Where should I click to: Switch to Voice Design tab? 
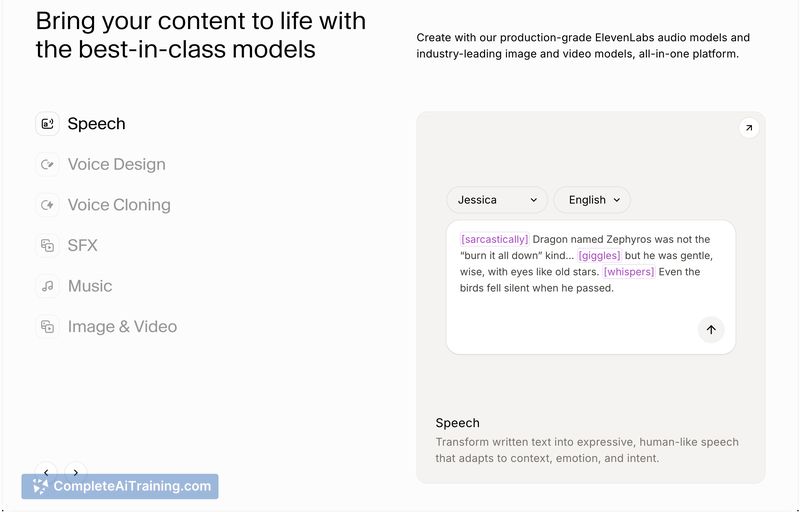point(116,164)
